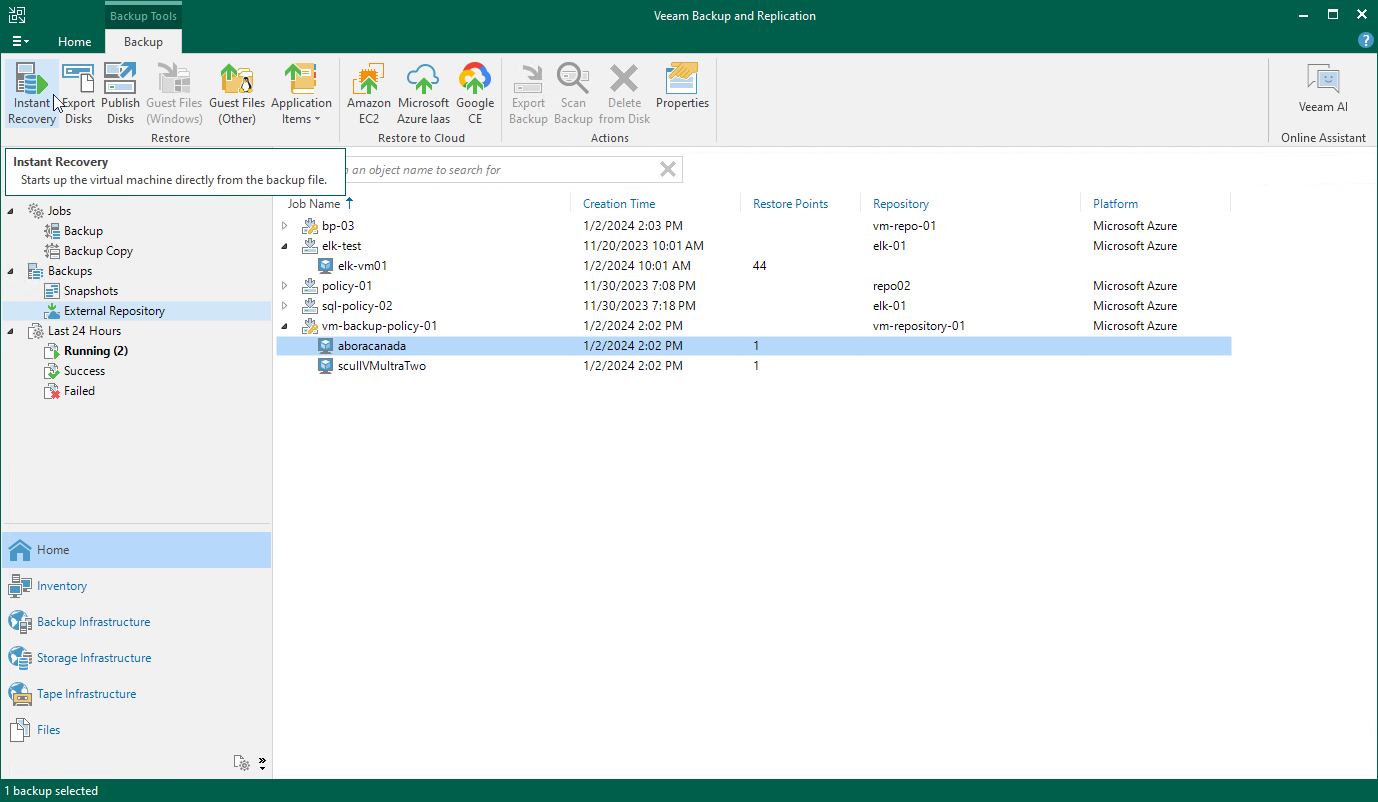1378x802 pixels.
Task: Open the Publish Disks tool
Action: (120, 94)
